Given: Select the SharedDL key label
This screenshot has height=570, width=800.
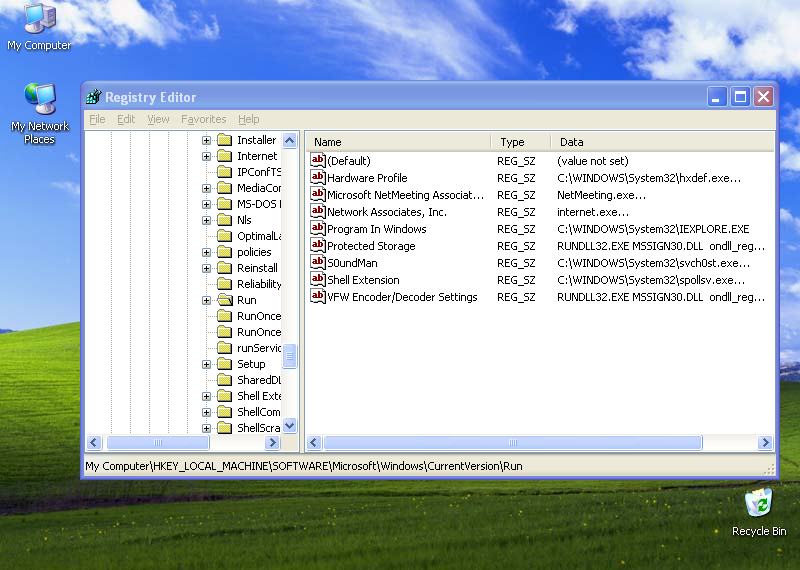Looking at the screenshot, I should [259, 380].
